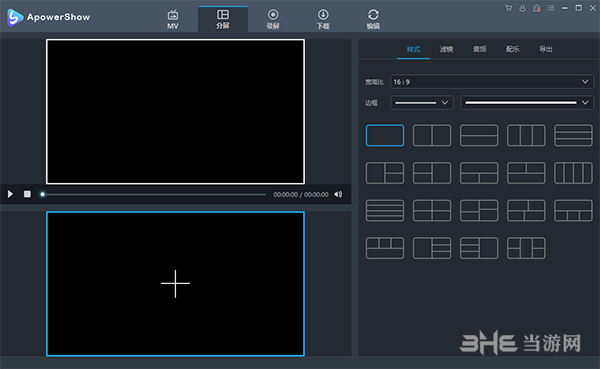The height and width of the screenshot is (369, 600).
Task: Click the ApowerShow logo
Action: [49, 17]
